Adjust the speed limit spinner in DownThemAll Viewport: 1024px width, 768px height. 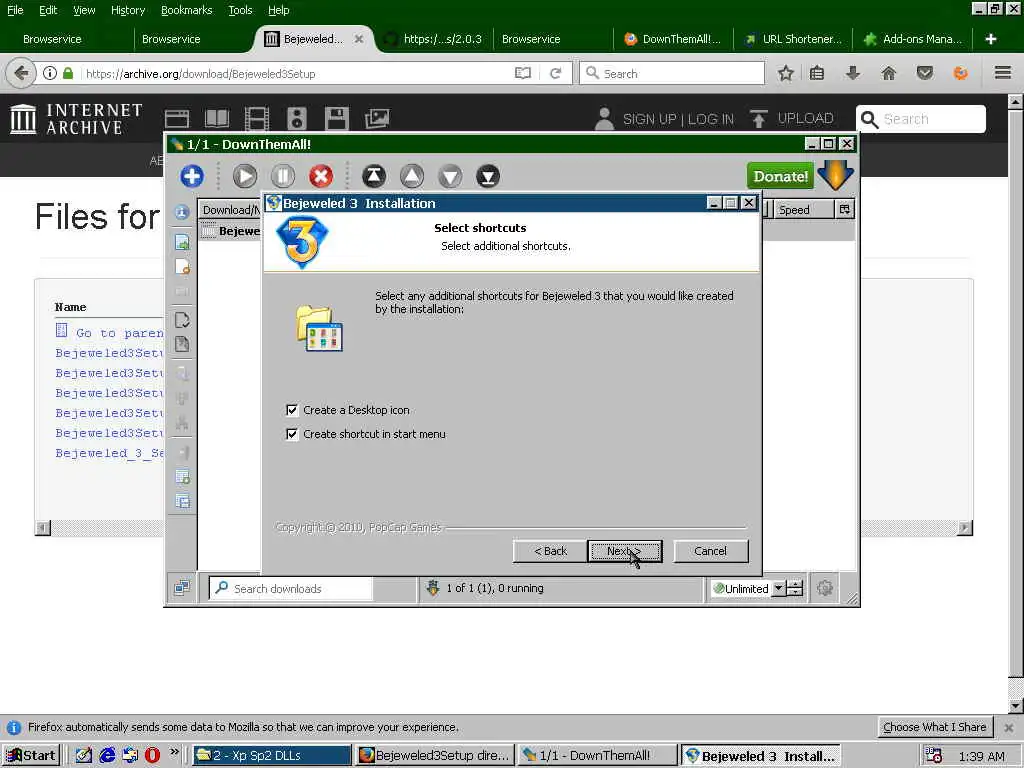(794, 588)
